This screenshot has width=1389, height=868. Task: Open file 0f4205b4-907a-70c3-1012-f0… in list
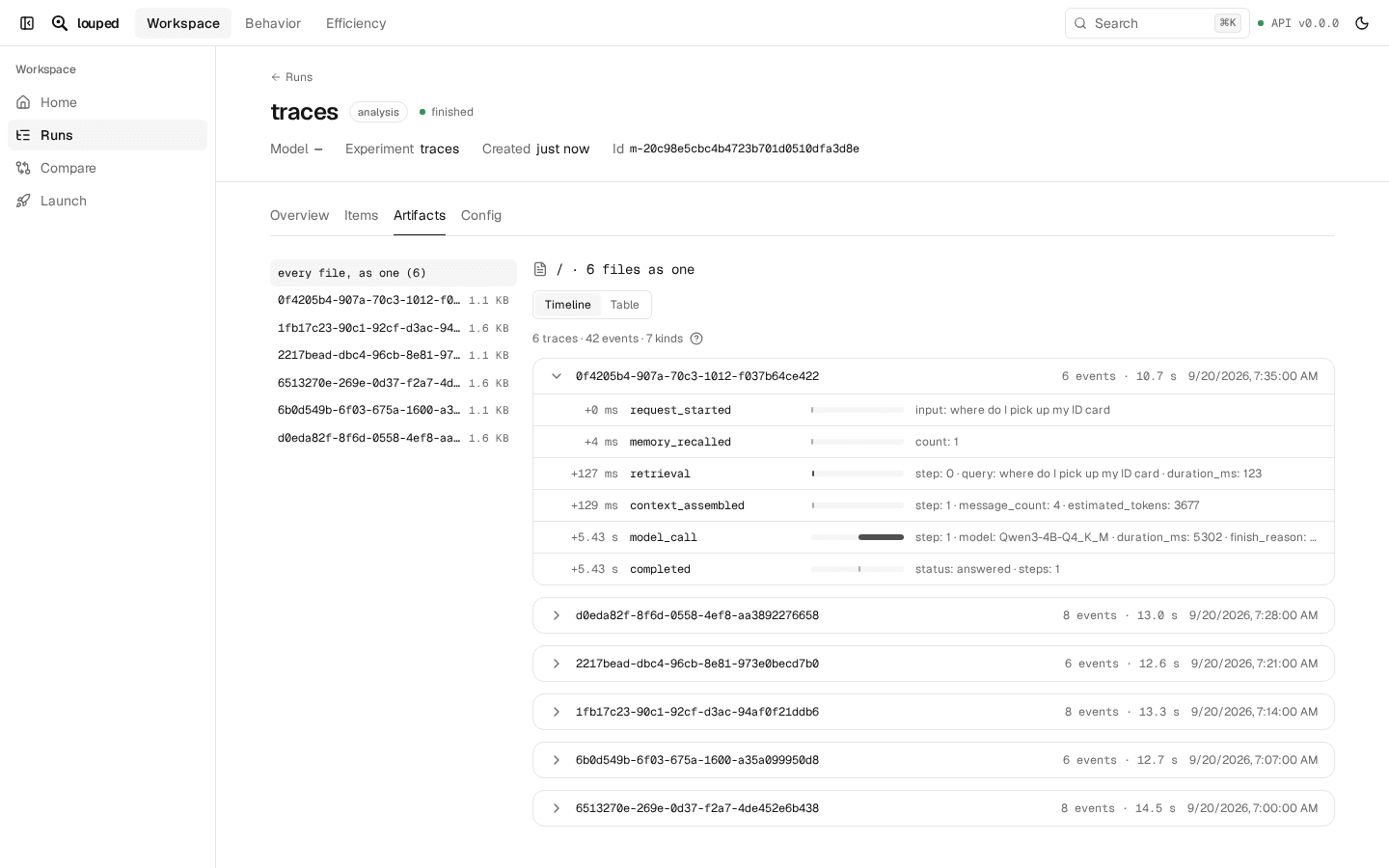click(x=394, y=300)
